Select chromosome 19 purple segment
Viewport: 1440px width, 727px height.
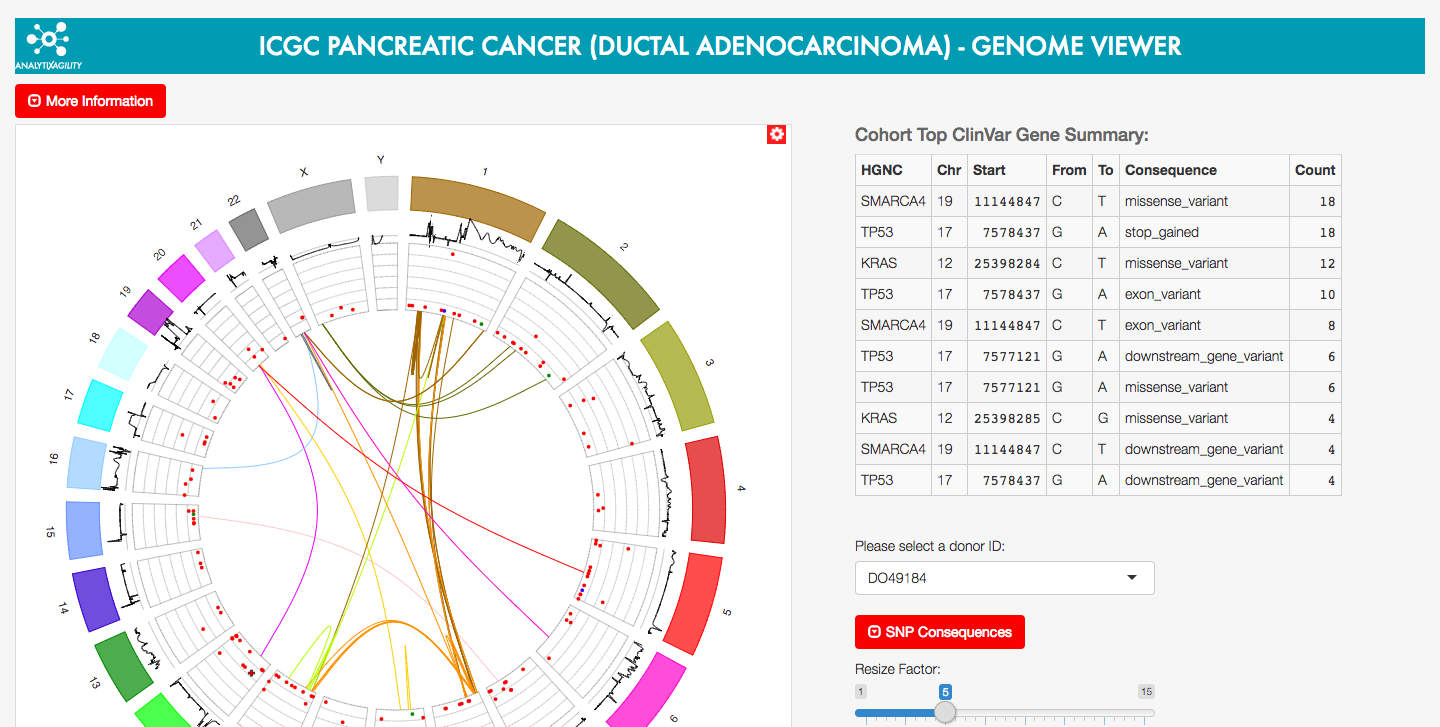tap(151, 311)
